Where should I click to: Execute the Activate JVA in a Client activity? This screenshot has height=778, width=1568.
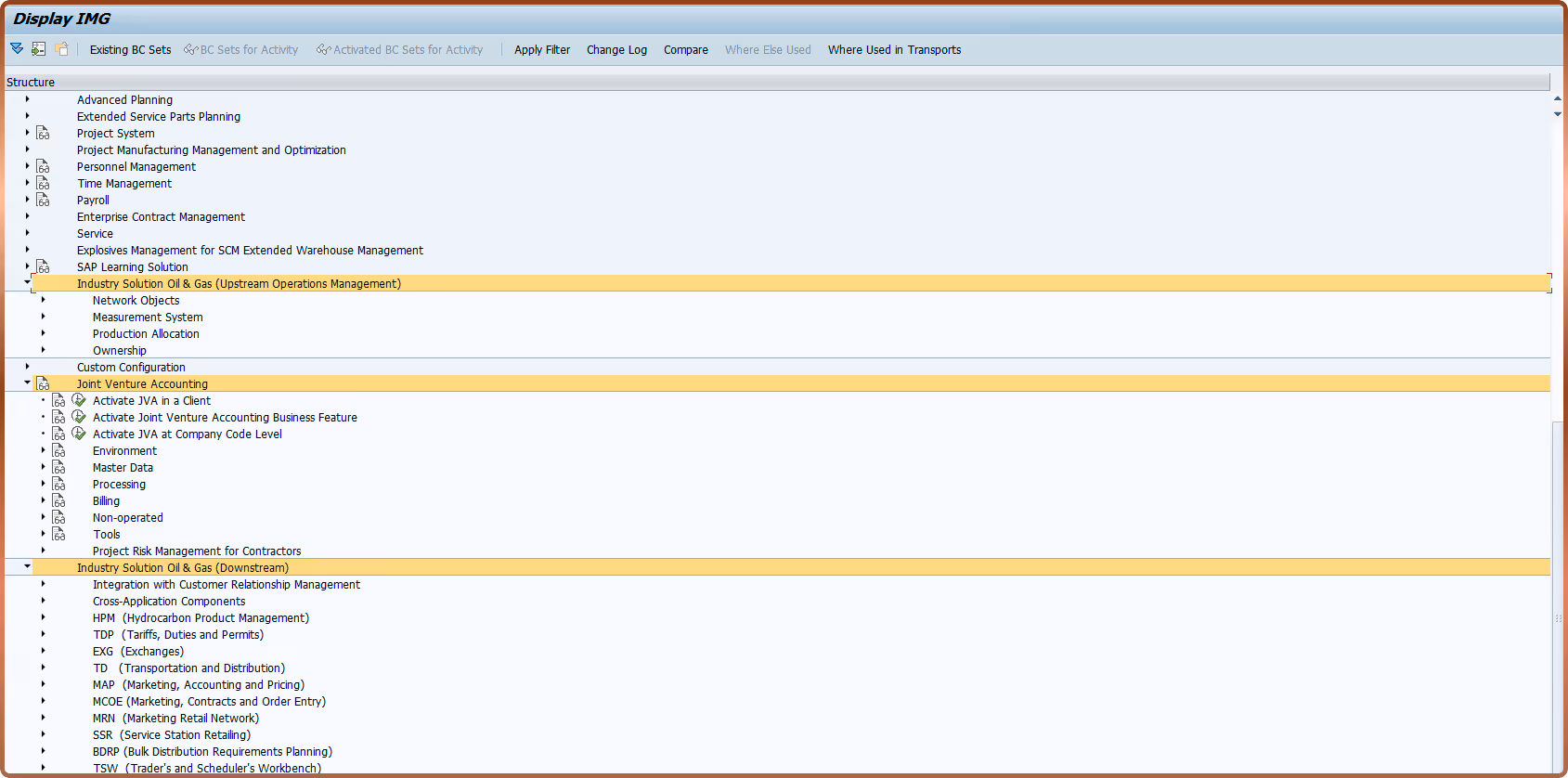pos(79,401)
